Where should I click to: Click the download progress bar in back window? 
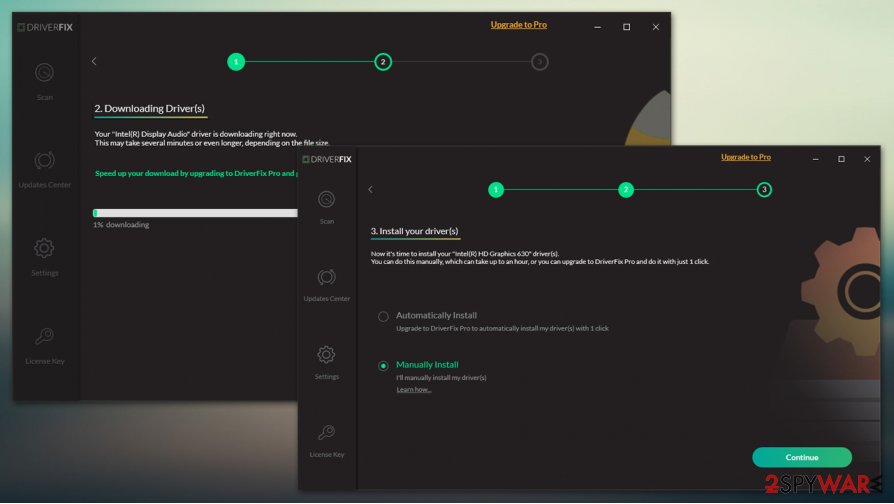(195, 213)
